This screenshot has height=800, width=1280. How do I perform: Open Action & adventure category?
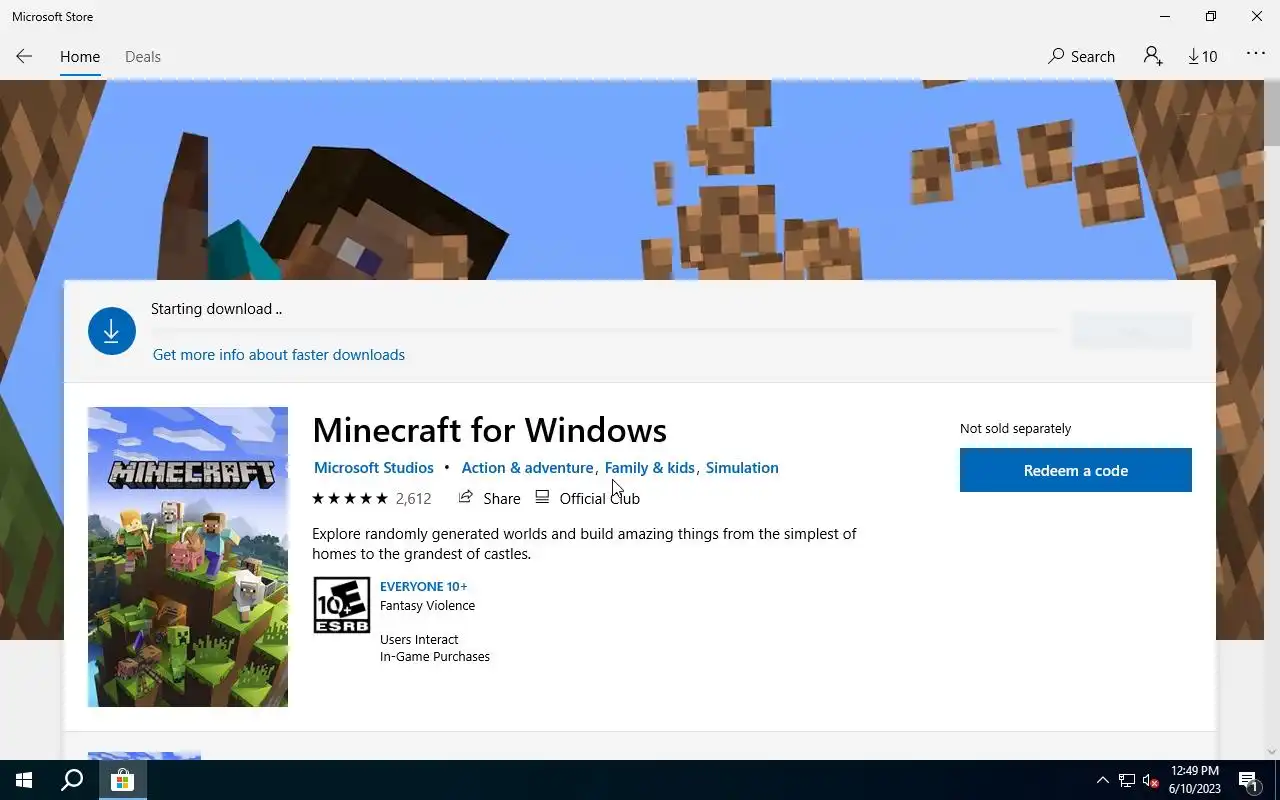tap(527, 468)
